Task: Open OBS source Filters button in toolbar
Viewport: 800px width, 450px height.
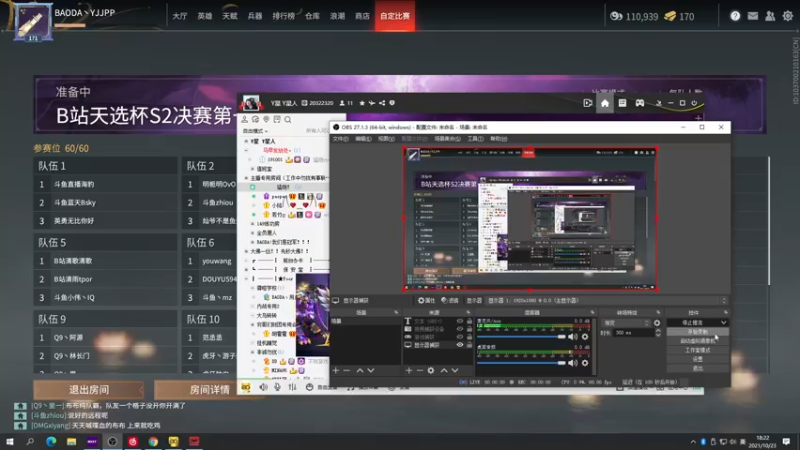Action: (451, 301)
